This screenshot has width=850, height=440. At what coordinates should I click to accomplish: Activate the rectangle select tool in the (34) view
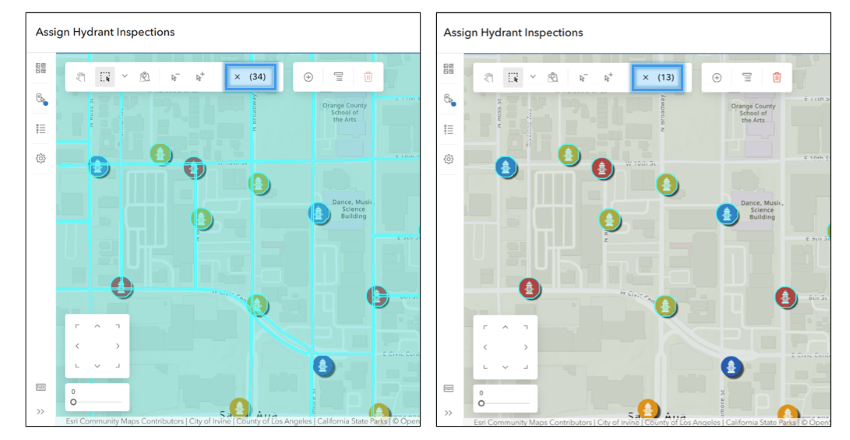pos(105,77)
